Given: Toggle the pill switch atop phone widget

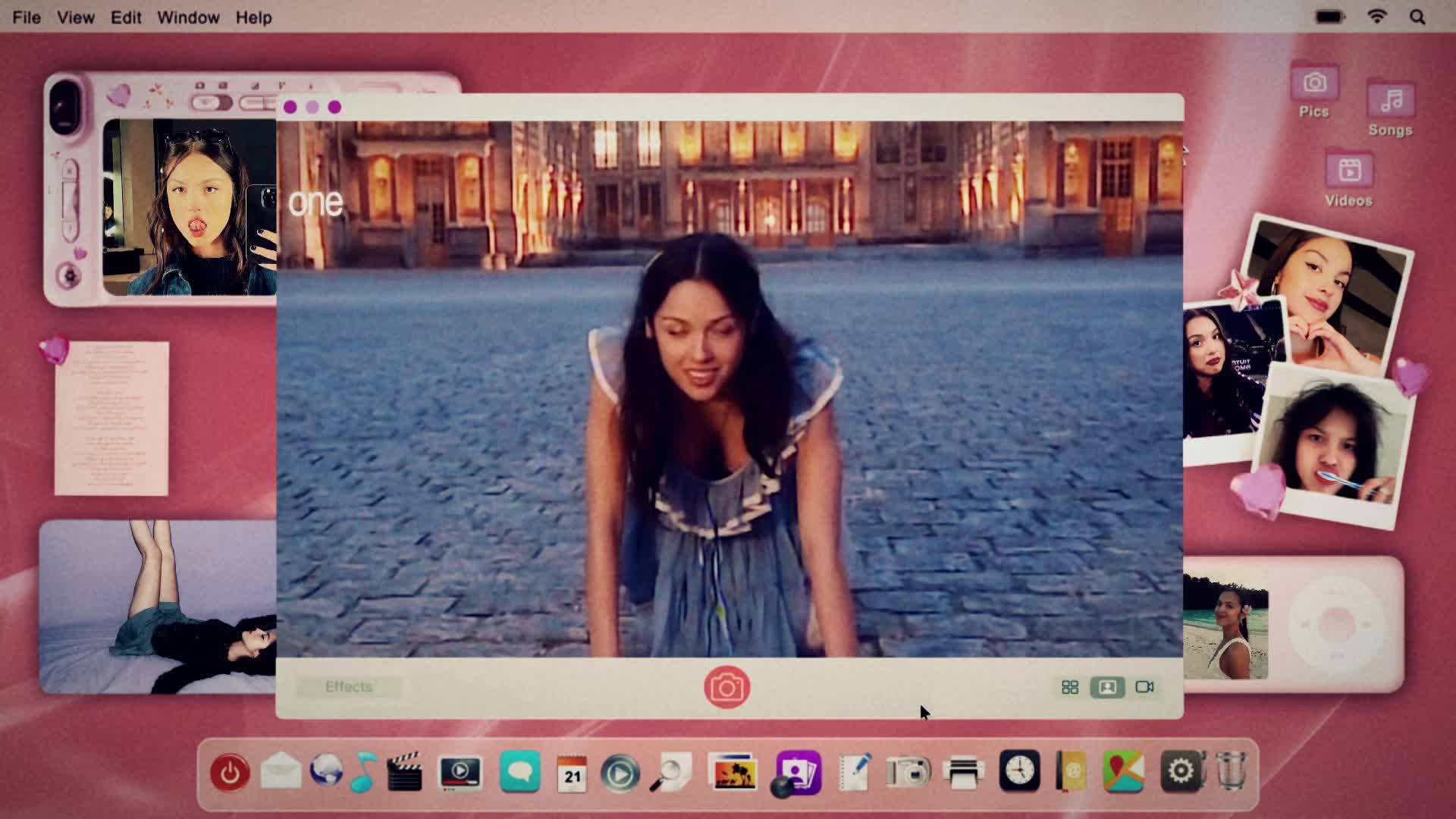Looking at the screenshot, I should pyautogui.click(x=211, y=102).
